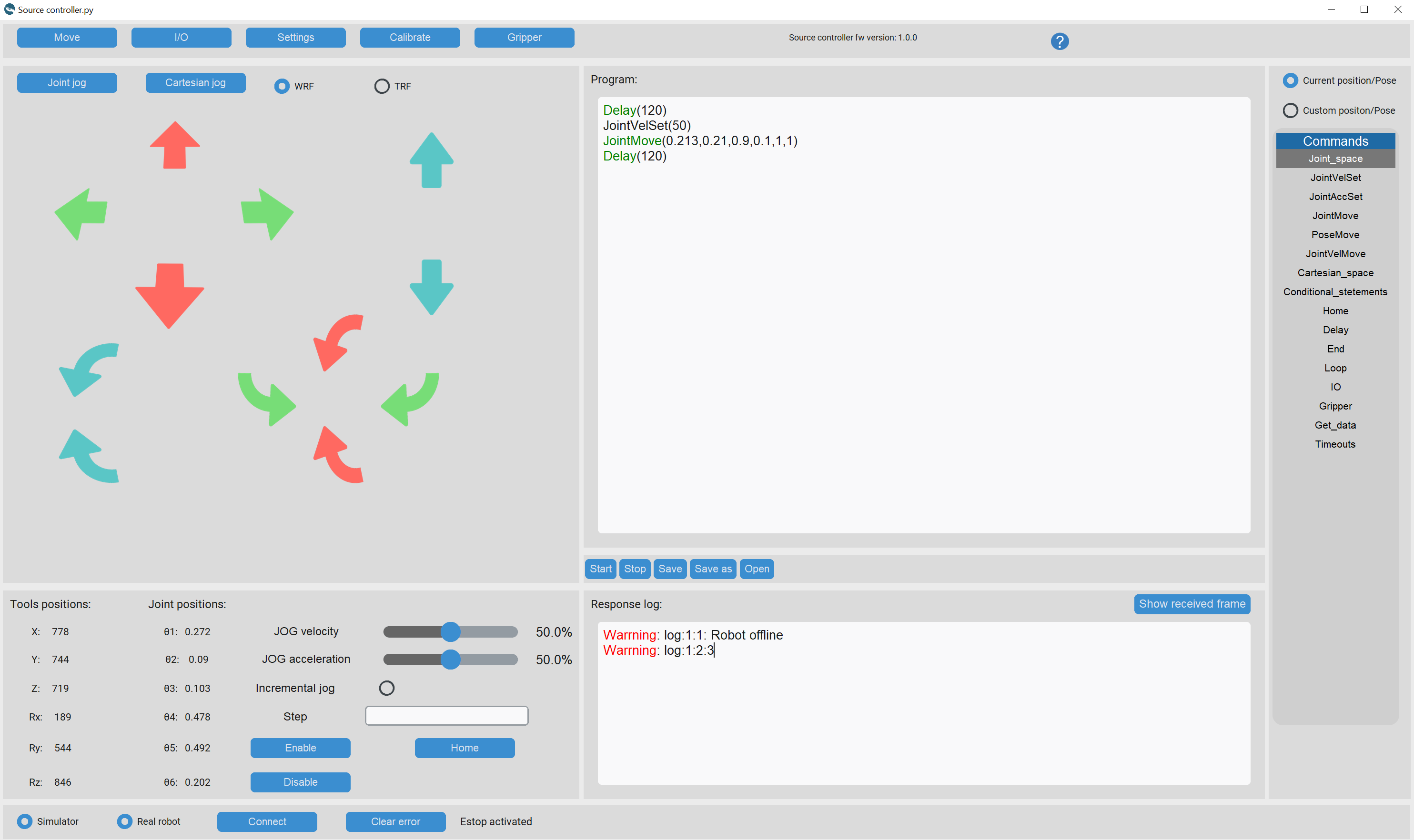Click the large red down arrow
The image size is (1414, 840).
pos(169,294)
